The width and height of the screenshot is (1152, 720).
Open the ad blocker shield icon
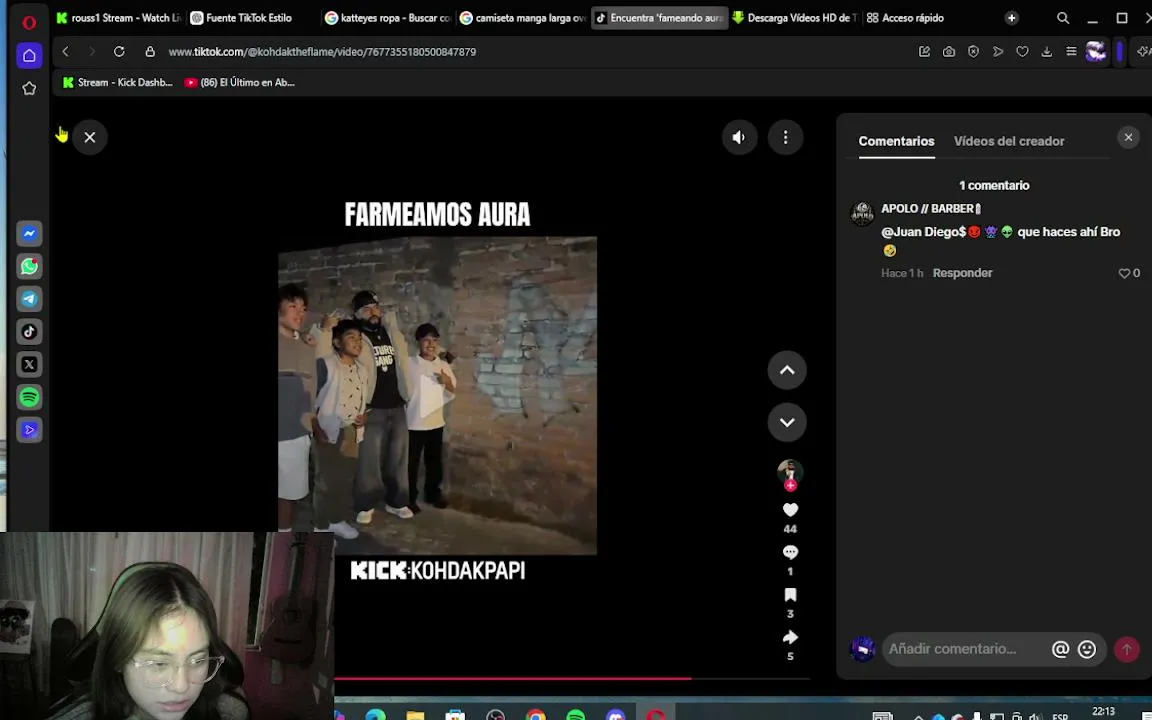pyautogui.click(x=973, y=51)
